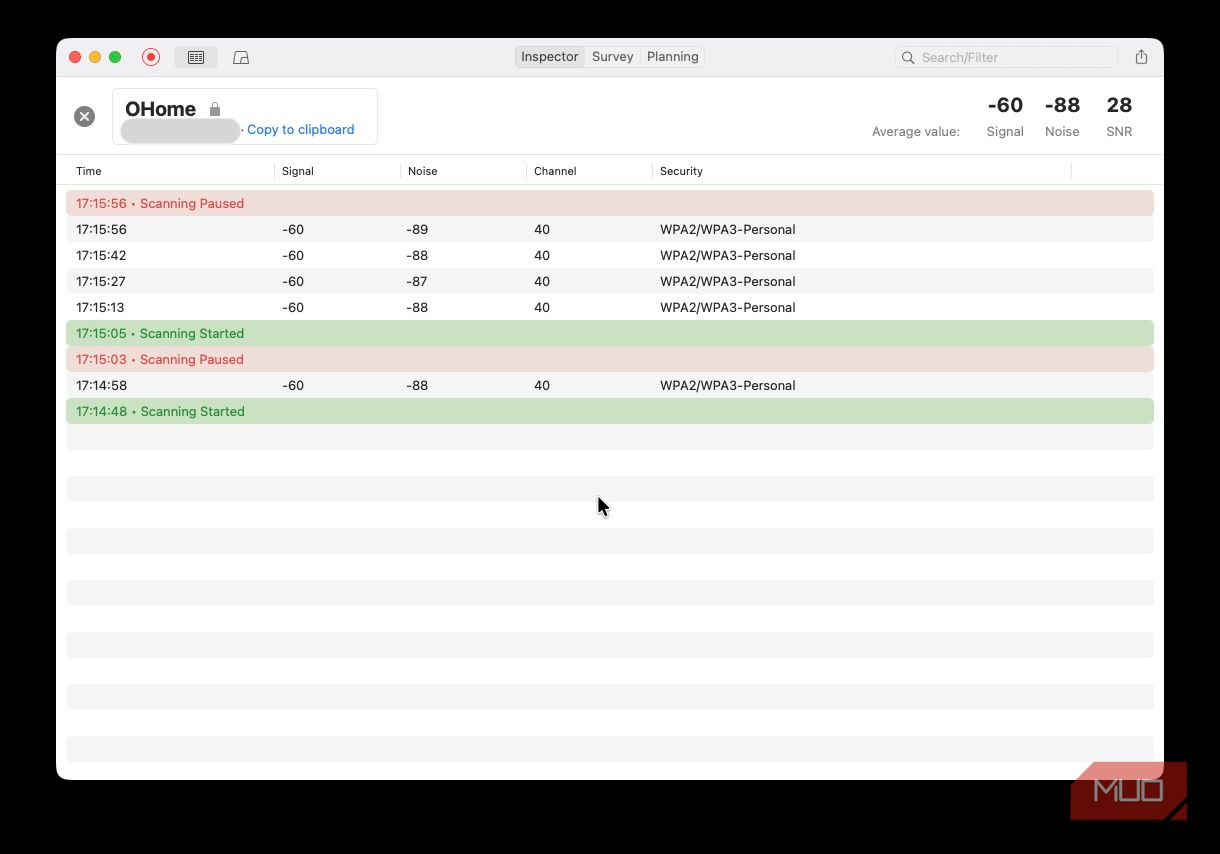This screenshot has height=854, width=1220.
Task: Sort by the Noise column header
Action: (x=464, y=171)
